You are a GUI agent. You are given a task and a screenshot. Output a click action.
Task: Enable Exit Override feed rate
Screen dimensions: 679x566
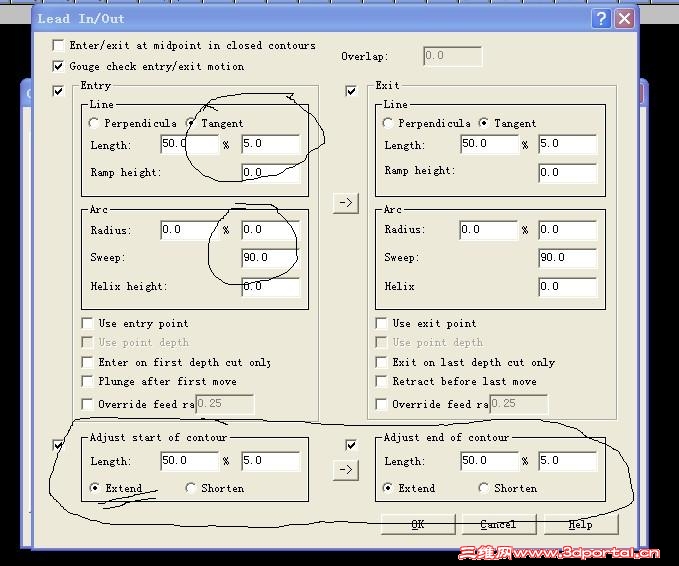coord(381,404)
